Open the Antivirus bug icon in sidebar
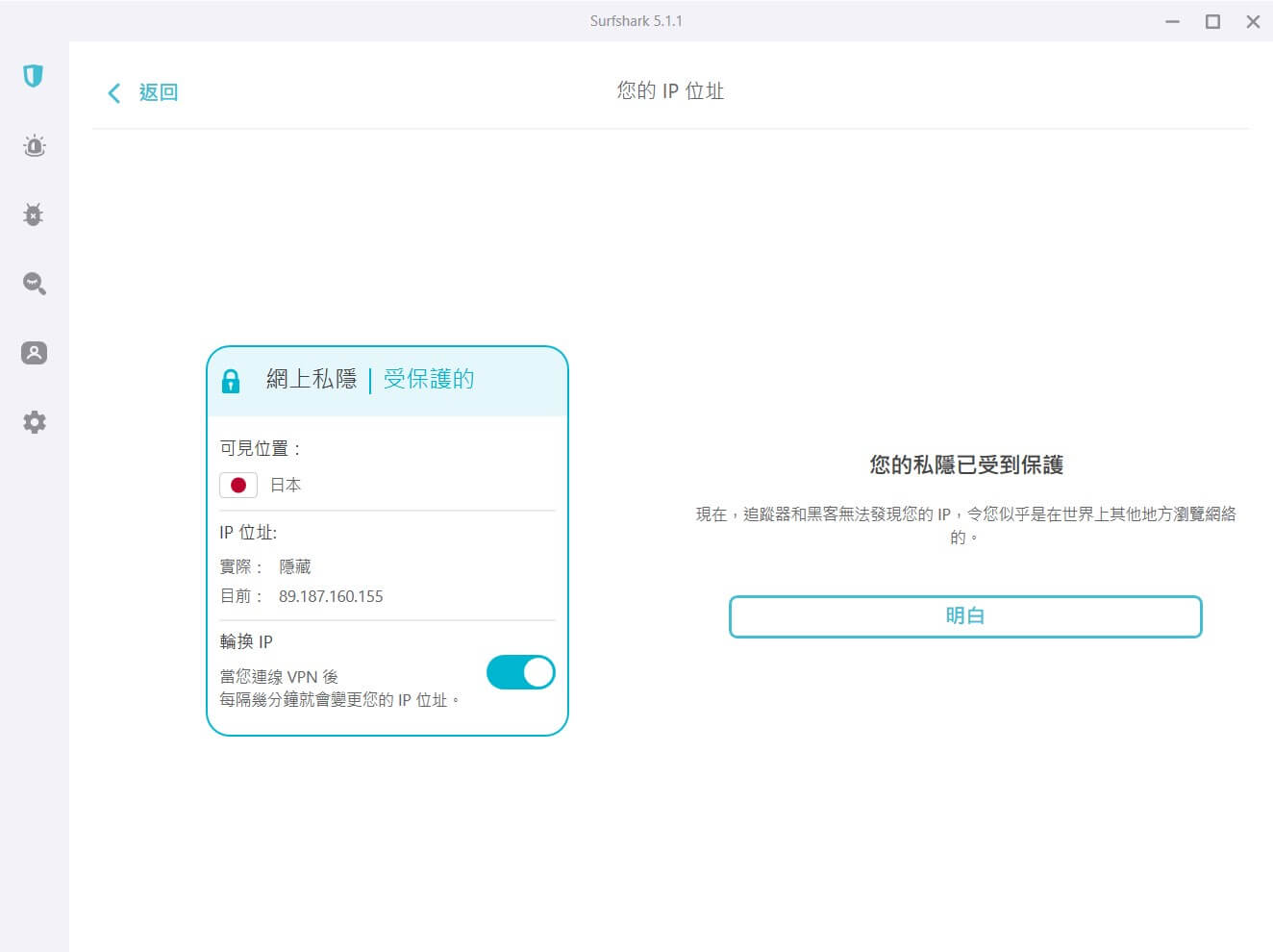This screenshot has height=952, width=1273. click(34, 214)
